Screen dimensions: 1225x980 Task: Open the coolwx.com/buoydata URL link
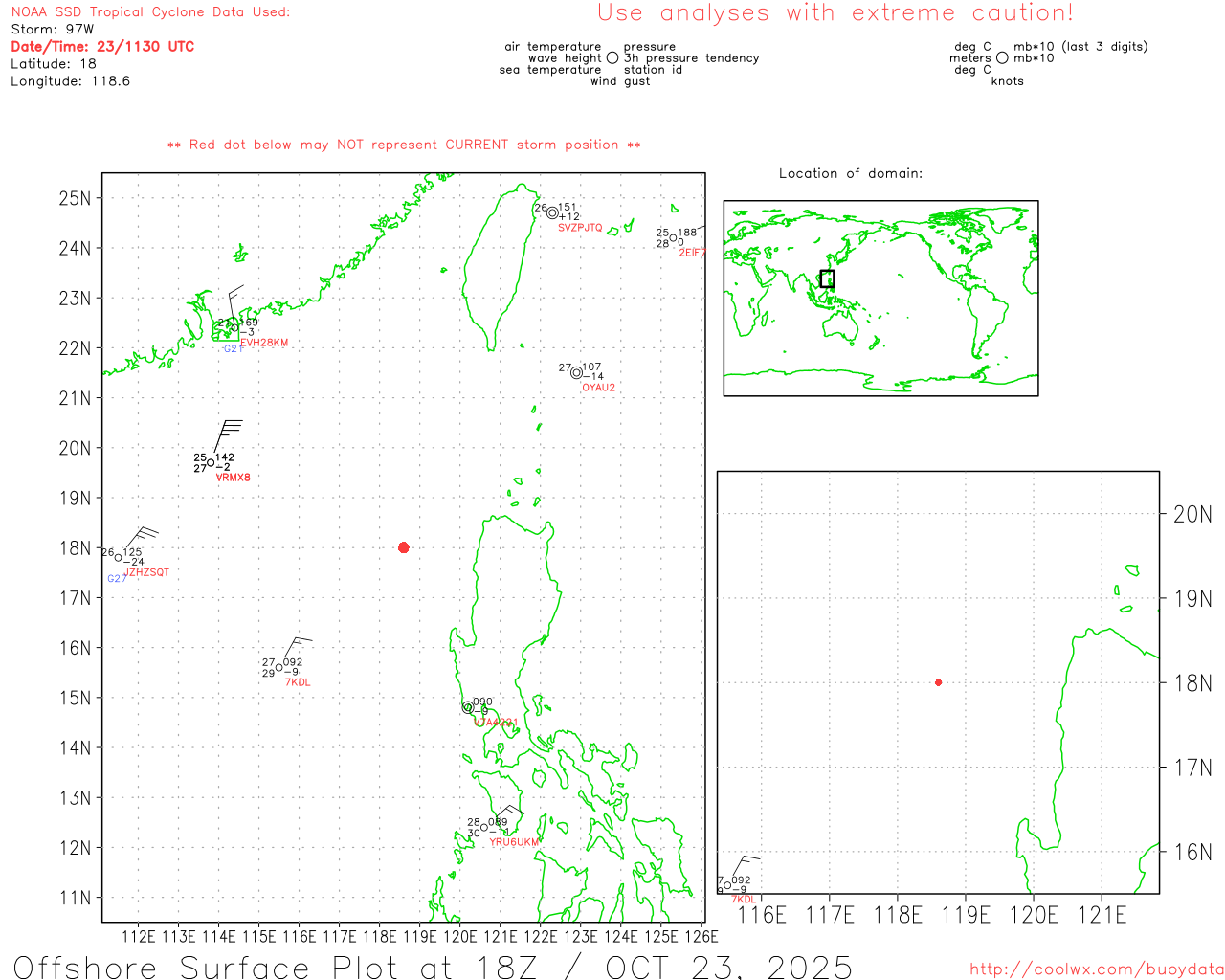click(x=1096, y=969)
